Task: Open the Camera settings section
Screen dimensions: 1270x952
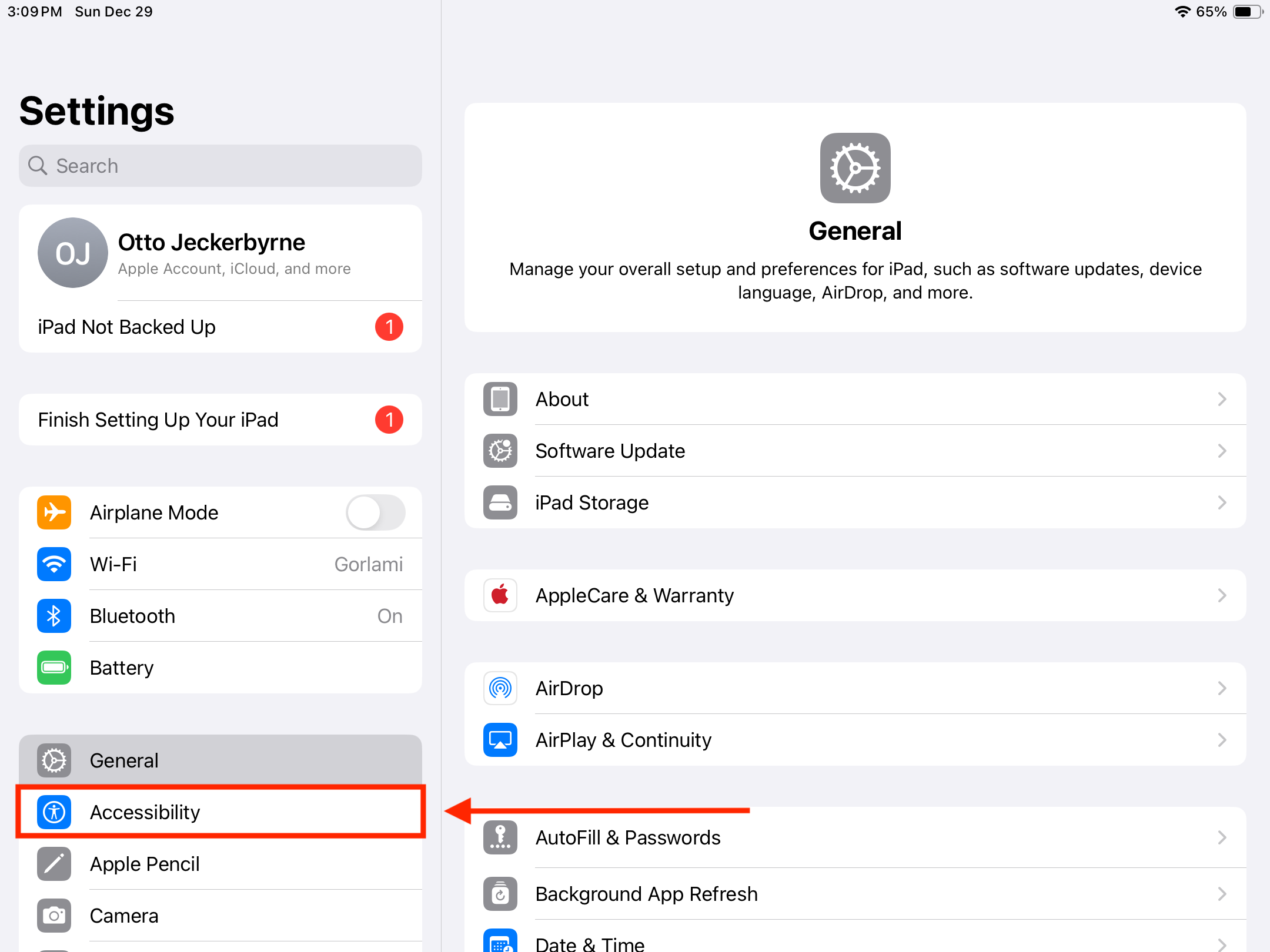Action: 220,916
